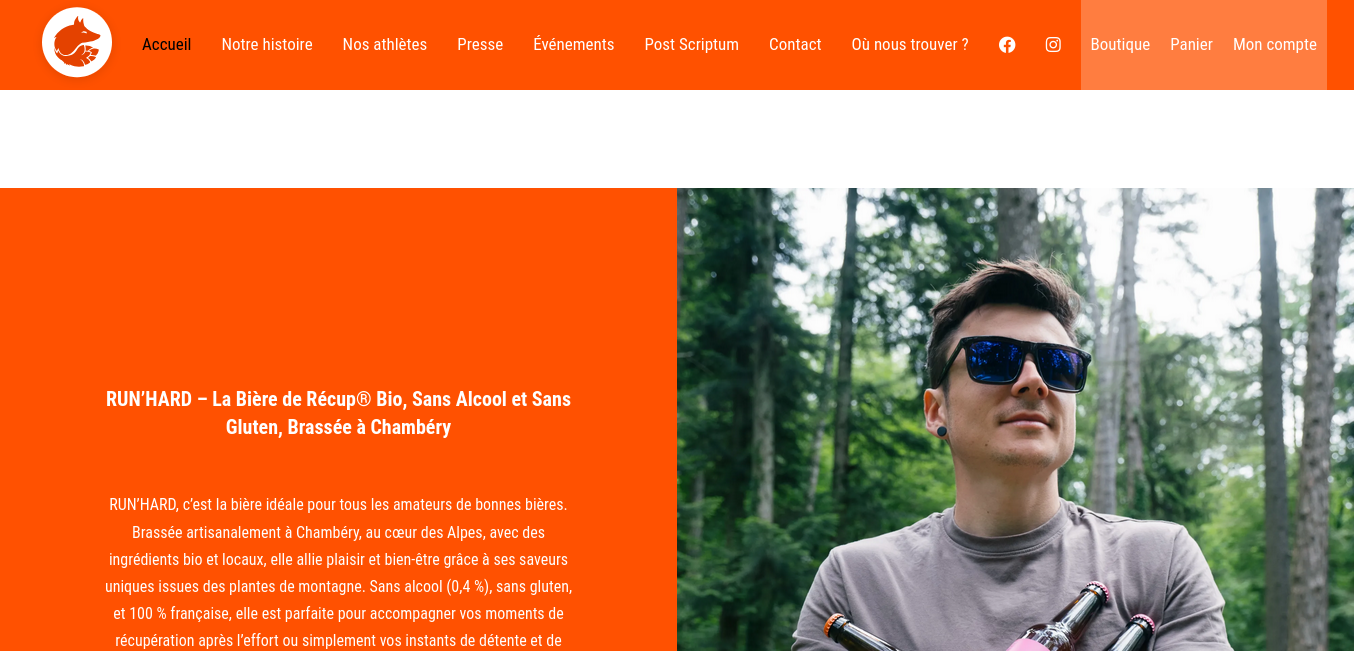Open the Instagram profile icon
The image size is (1366, 651).
point(1053,45)
